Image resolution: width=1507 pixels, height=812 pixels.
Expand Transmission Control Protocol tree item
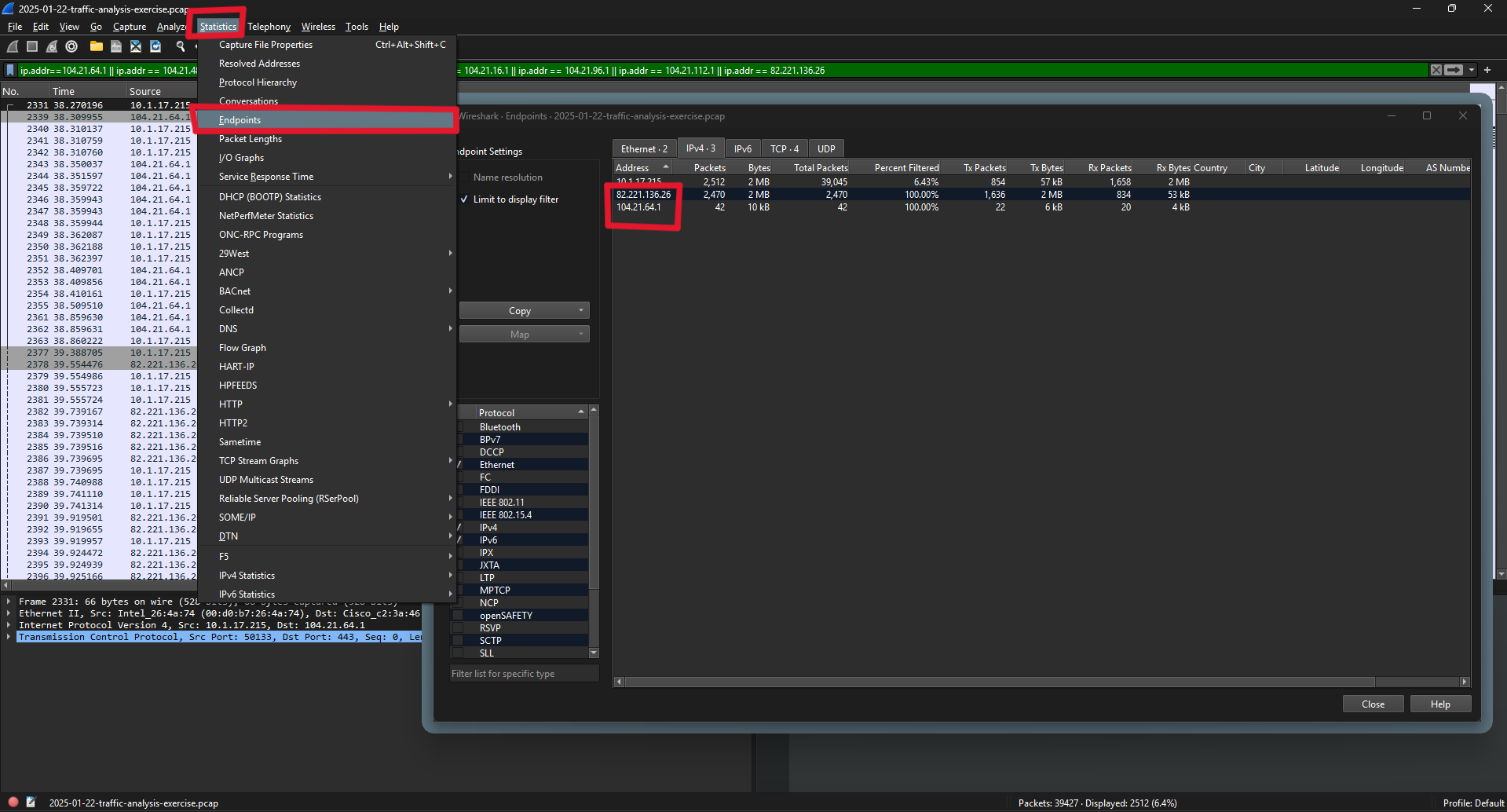pyautogui.click(x=9, y=637)
